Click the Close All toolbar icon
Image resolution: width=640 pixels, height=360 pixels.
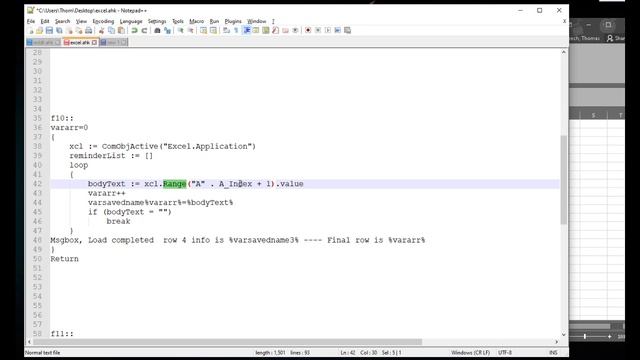point(79,31)
